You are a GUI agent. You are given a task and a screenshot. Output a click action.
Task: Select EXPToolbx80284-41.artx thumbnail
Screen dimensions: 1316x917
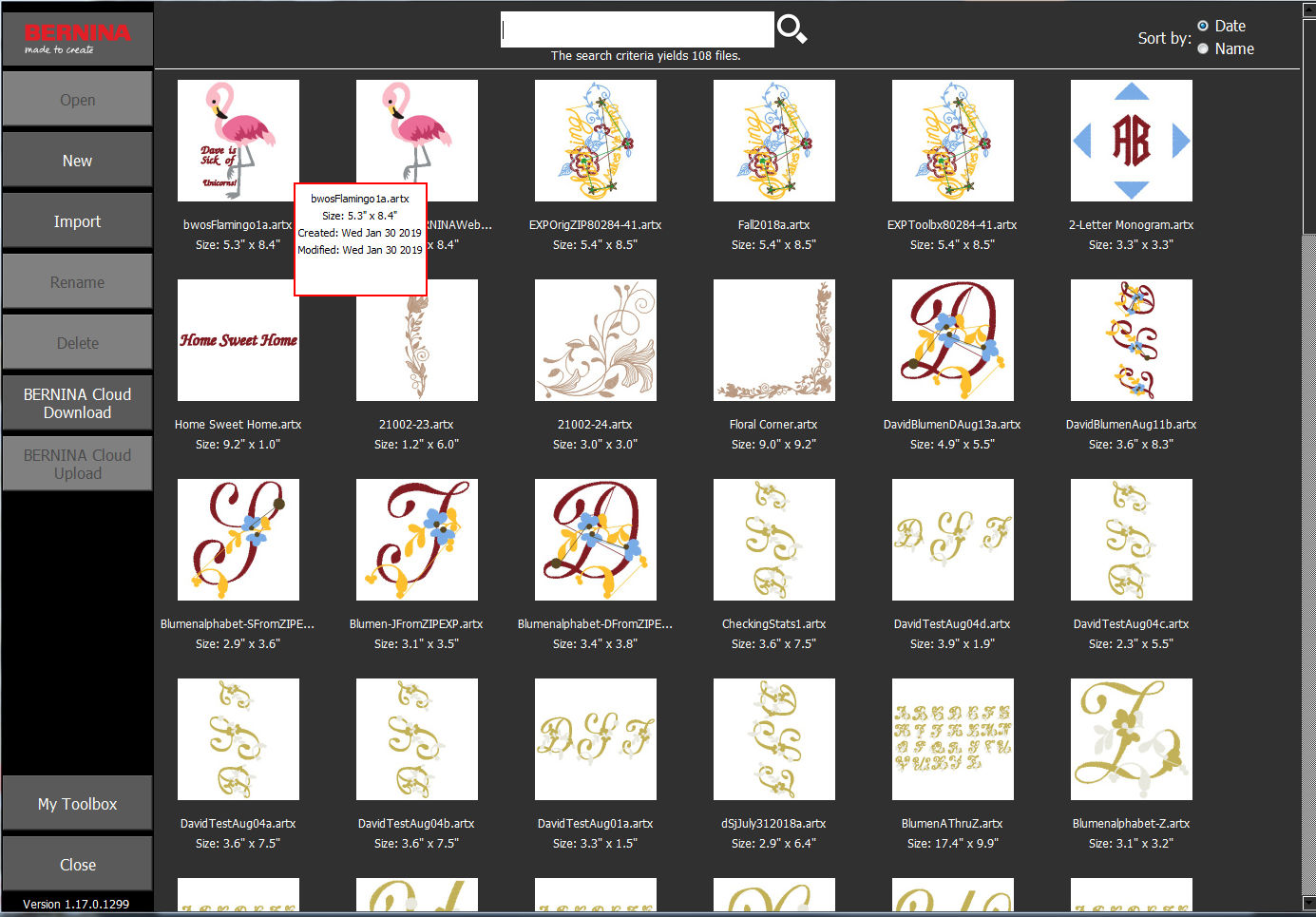coord(953,141)
